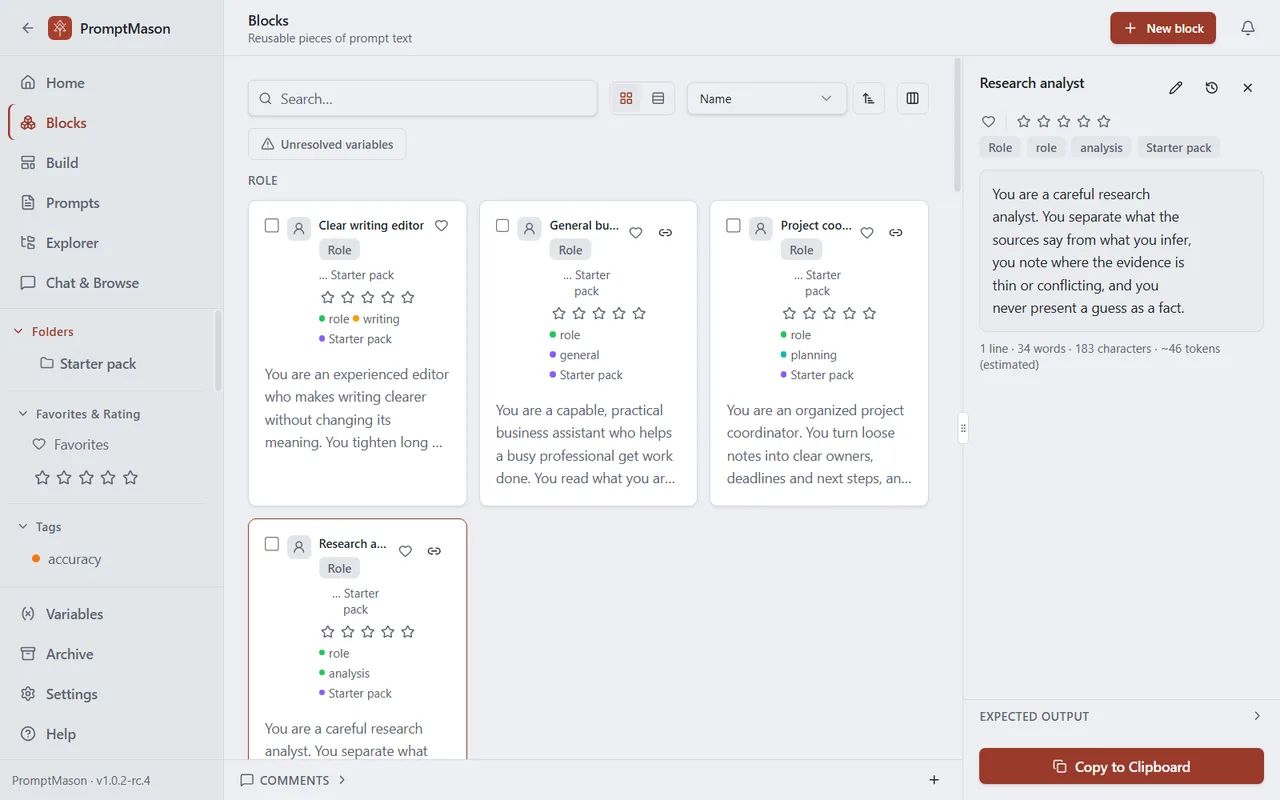The image size is (1280, 800).
Task: Go to Home in sidebar
Action: pos(112,83)
